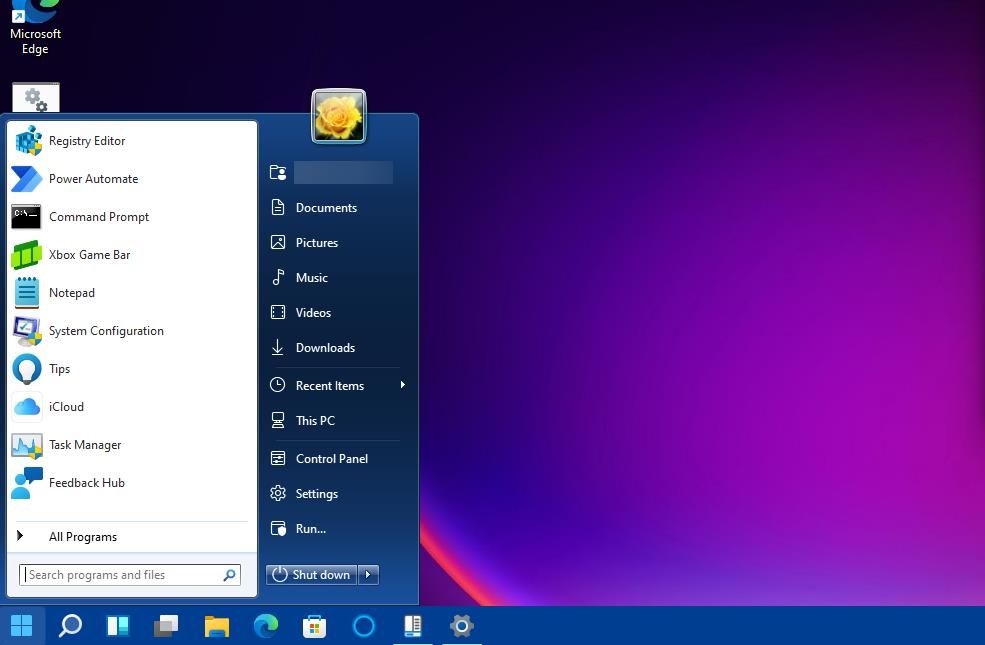Screen dimensions: 985x645
Task: Click the user account picture
Action: click(339, 115)
